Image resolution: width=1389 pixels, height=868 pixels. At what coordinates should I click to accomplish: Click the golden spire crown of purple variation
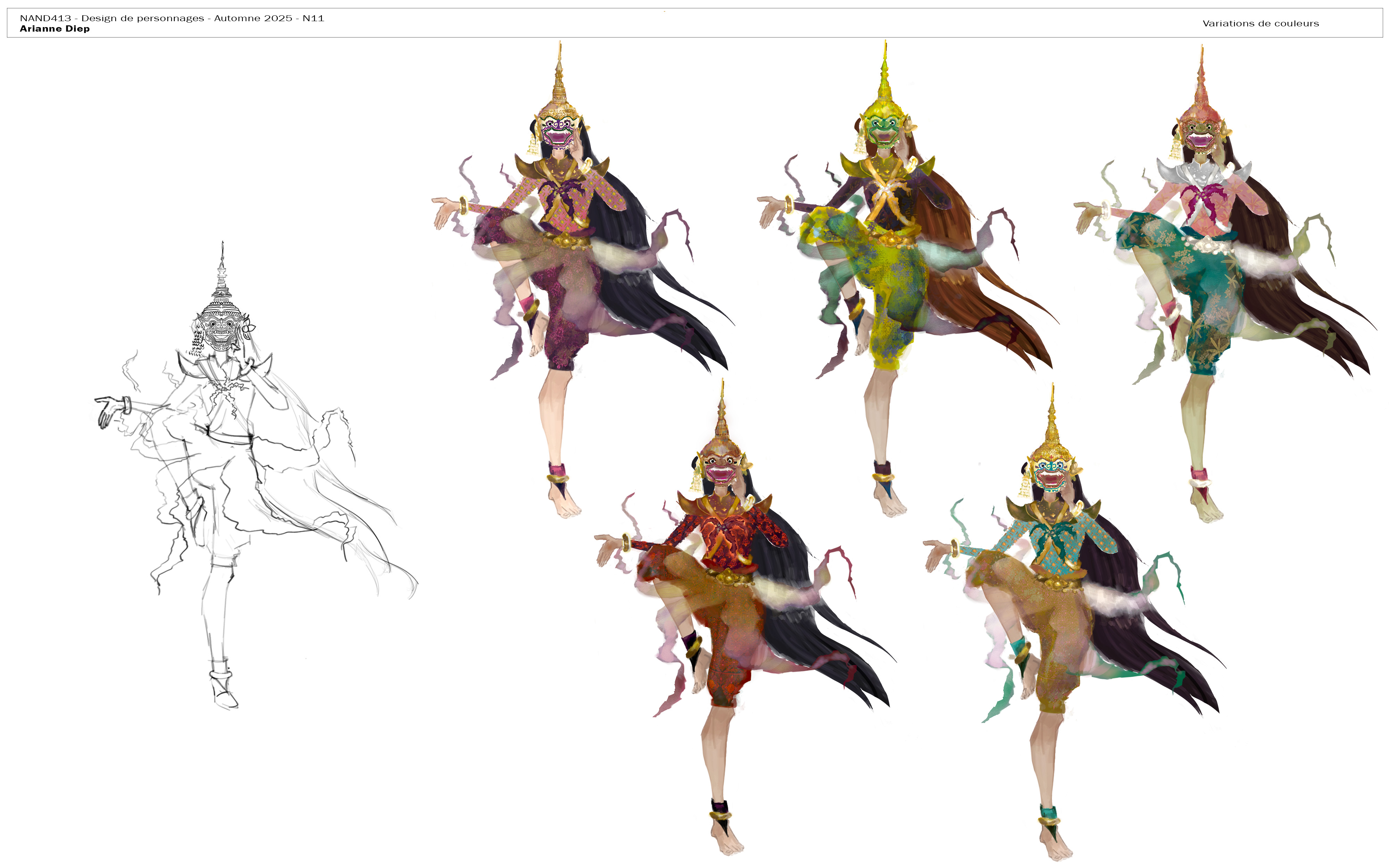click(560, 80)
